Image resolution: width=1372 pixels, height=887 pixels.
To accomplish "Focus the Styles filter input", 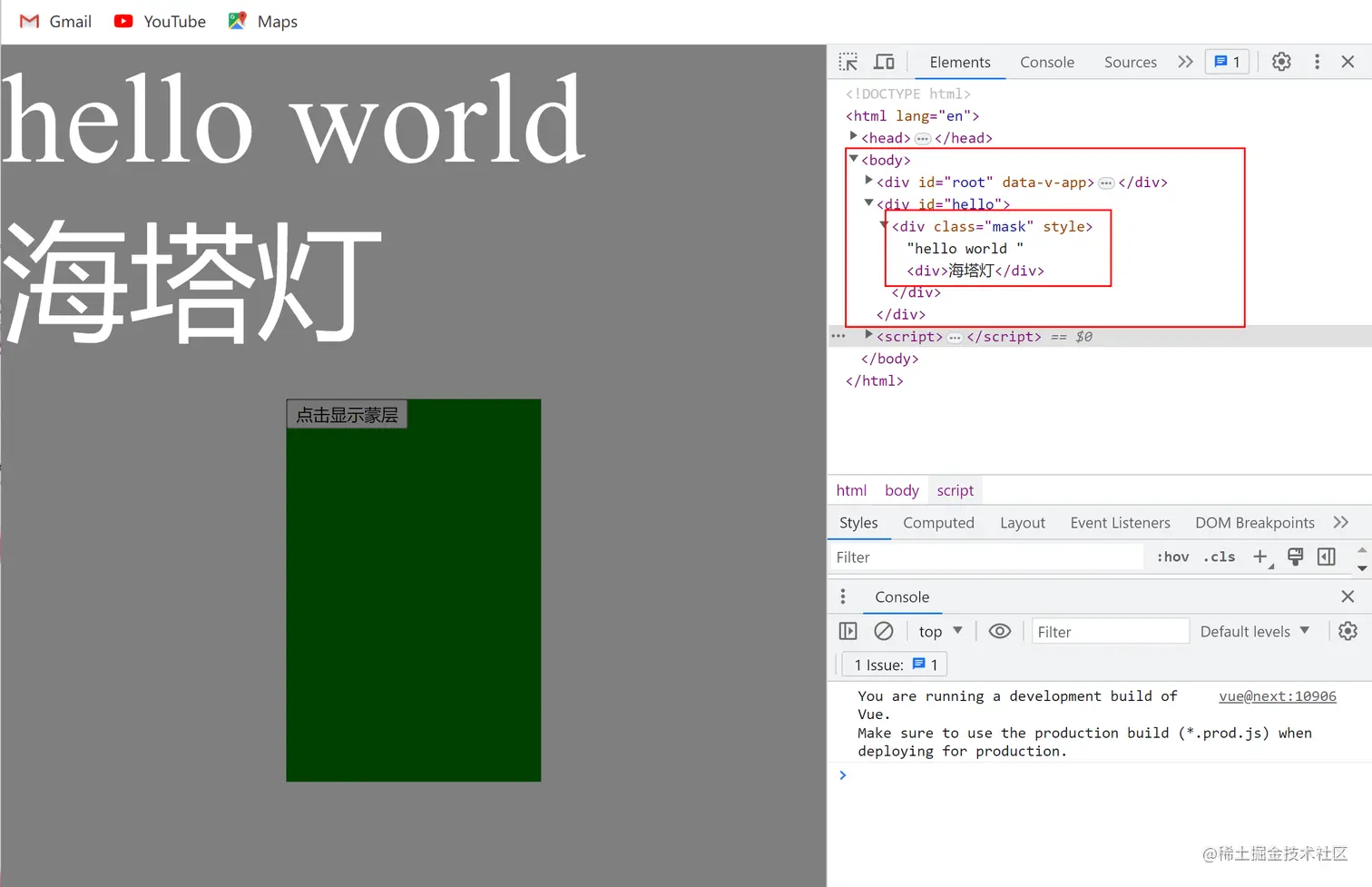I will coord(987,557).
